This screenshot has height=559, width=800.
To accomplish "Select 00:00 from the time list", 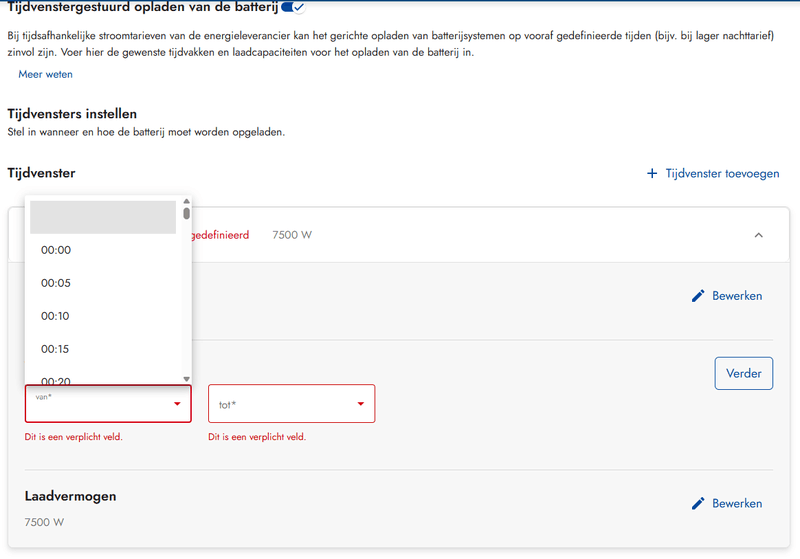I will point(56,250).
